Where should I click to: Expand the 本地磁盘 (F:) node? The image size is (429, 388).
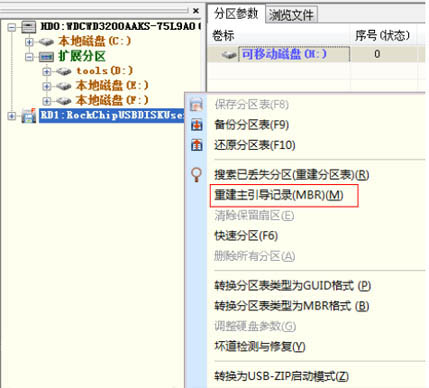(46, 101)
